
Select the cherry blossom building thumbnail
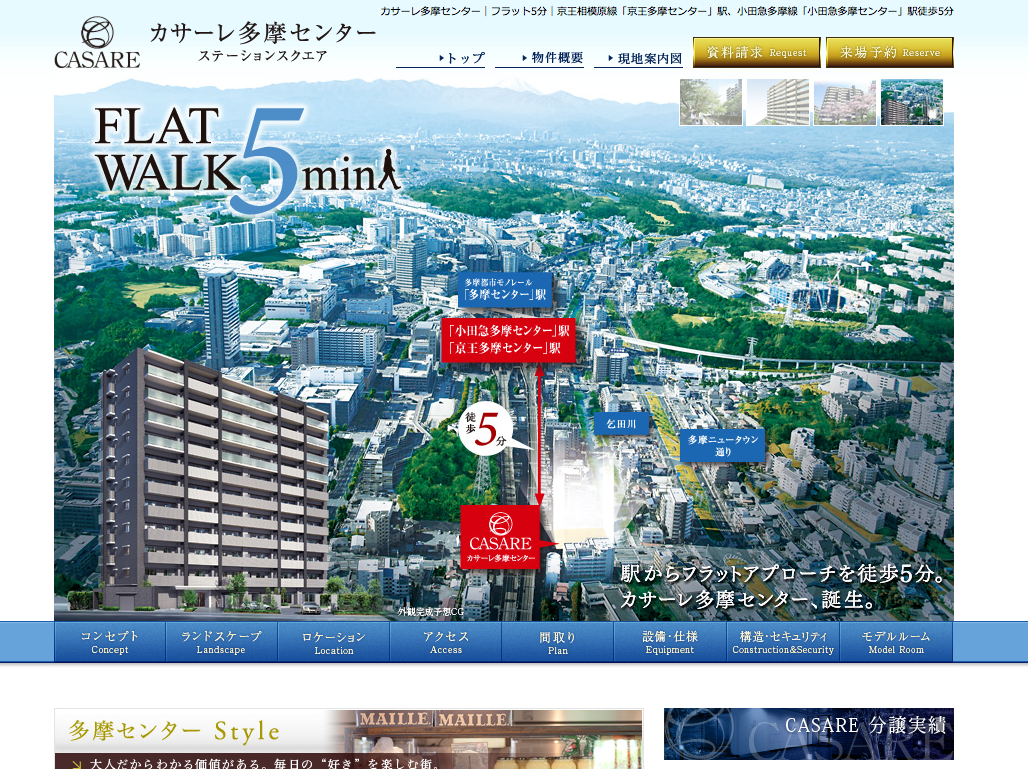pos(844,102)
